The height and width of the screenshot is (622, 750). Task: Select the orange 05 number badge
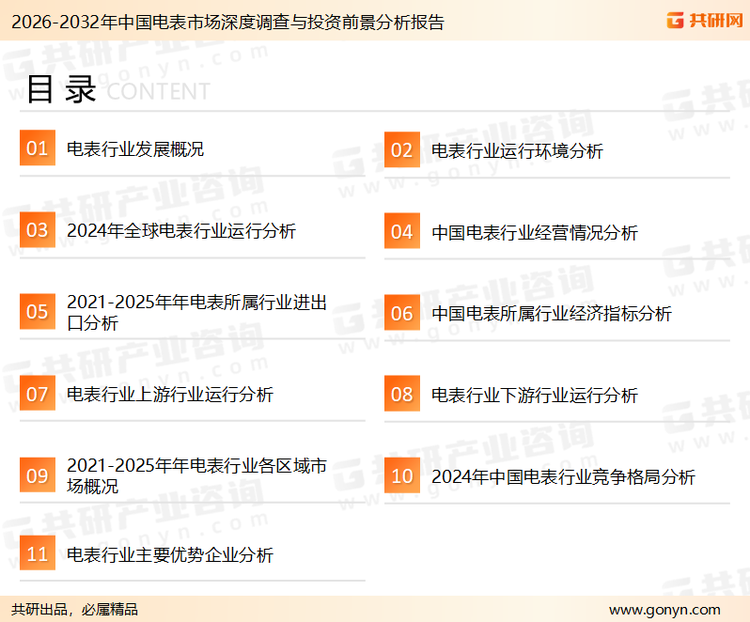pyautogui.click(x=37, y=311)
